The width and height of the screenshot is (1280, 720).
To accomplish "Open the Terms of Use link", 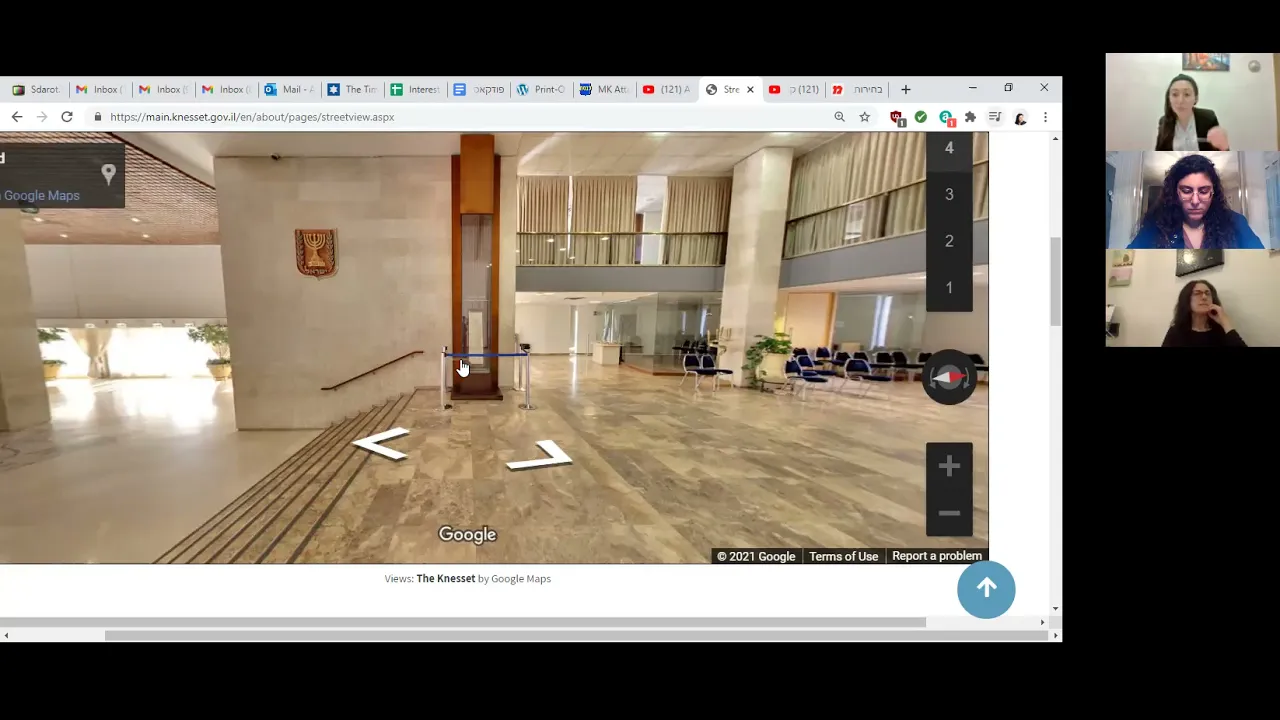I will tap(843, 557).
